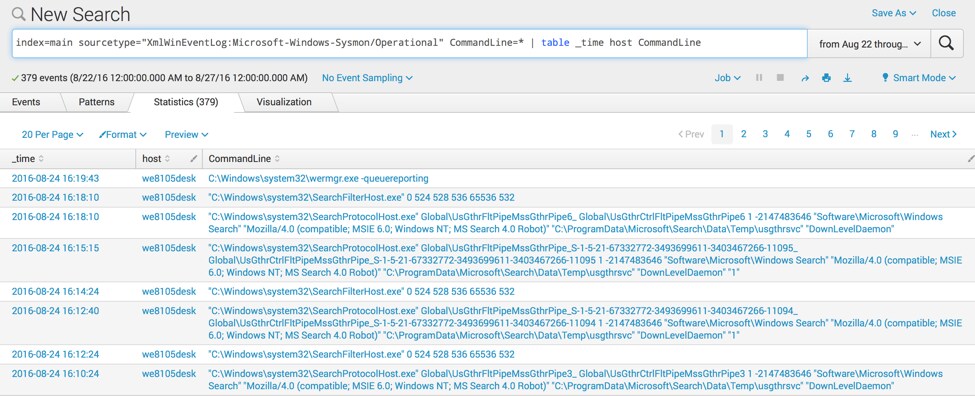
Task: Switch to the Events tab
Action: [x=26, y=102]
